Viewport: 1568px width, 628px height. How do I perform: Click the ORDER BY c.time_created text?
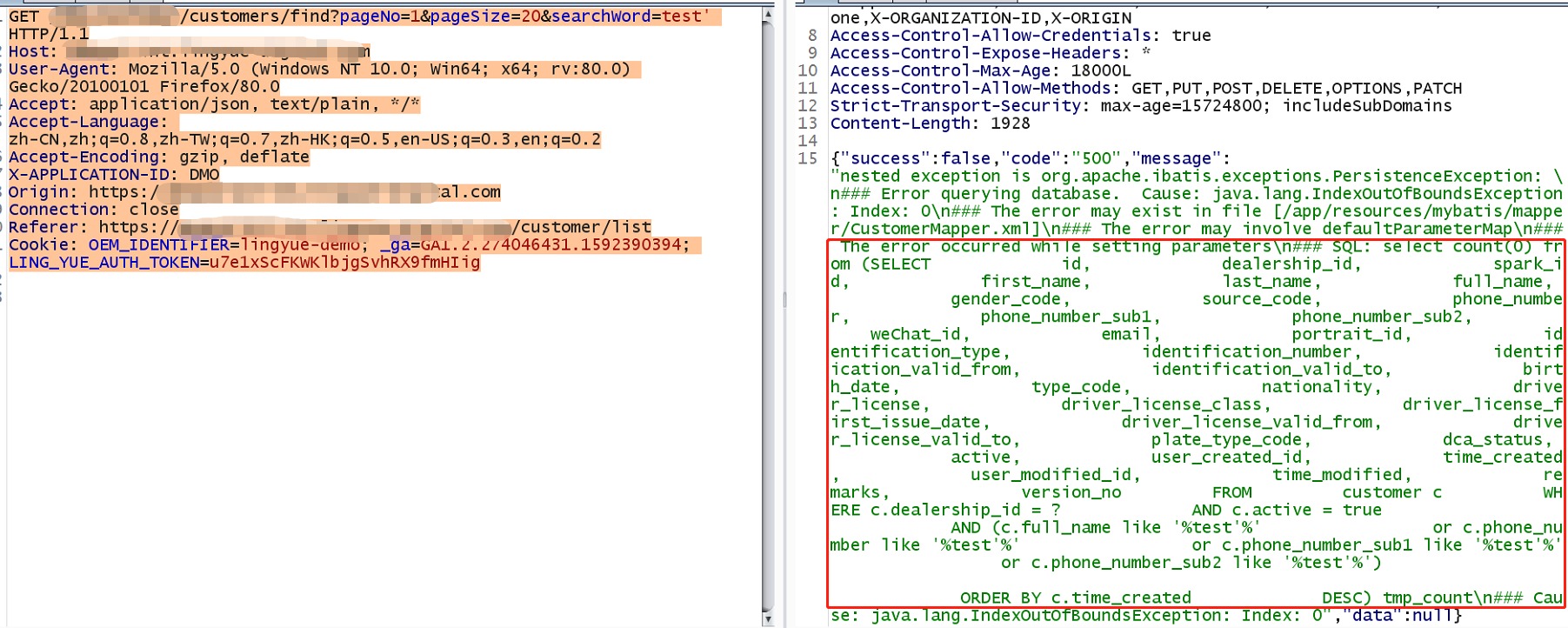tap(1075, 598)
